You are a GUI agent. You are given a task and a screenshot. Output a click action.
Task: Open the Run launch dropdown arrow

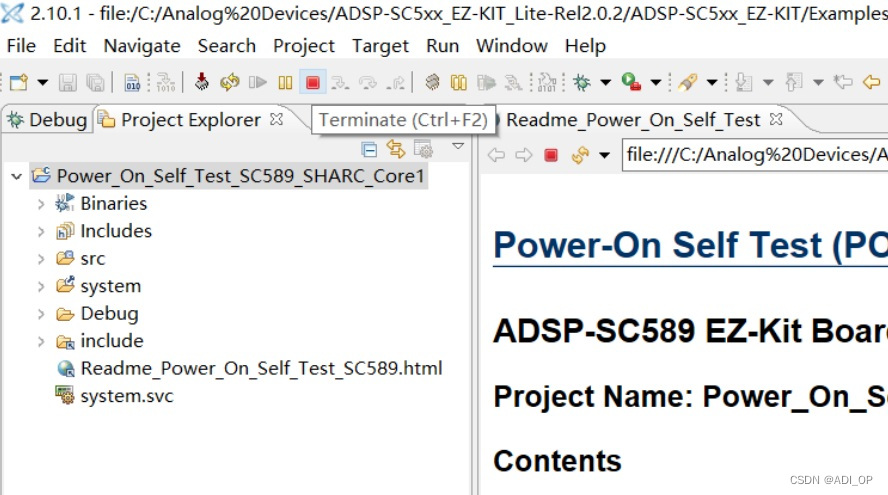(656, 83)
